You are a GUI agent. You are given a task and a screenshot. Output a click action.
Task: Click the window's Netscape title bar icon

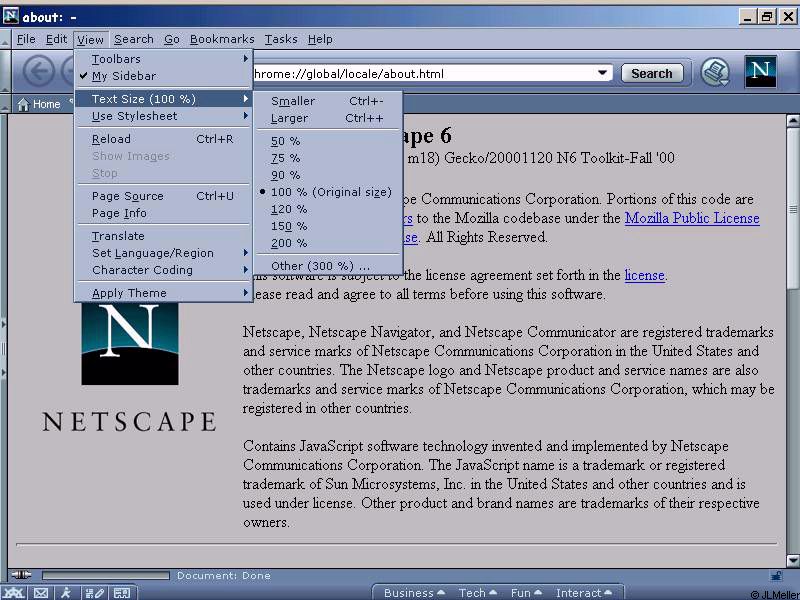tap(10, 16)
